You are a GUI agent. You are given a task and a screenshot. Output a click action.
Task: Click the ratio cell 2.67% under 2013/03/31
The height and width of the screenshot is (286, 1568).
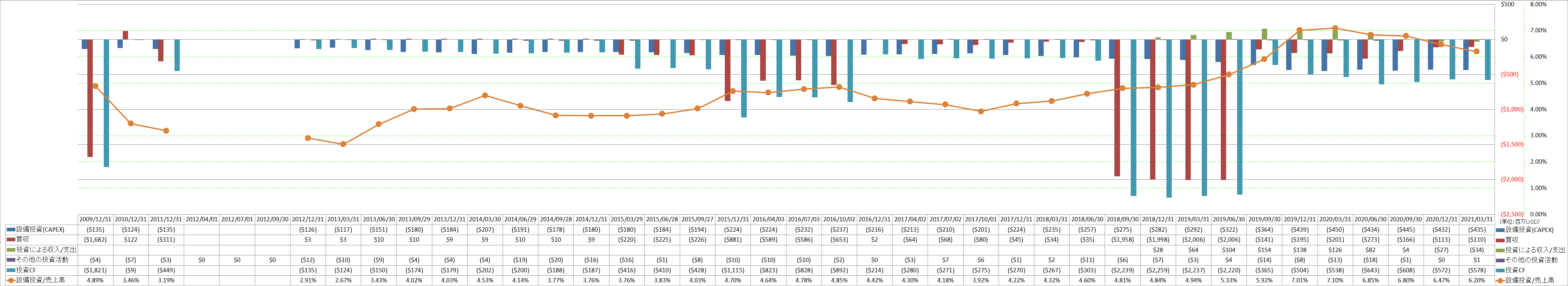tap(343, 281)
